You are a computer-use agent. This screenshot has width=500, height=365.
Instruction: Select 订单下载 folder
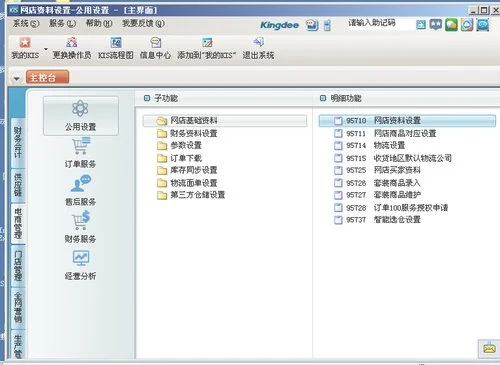[186, 158]
